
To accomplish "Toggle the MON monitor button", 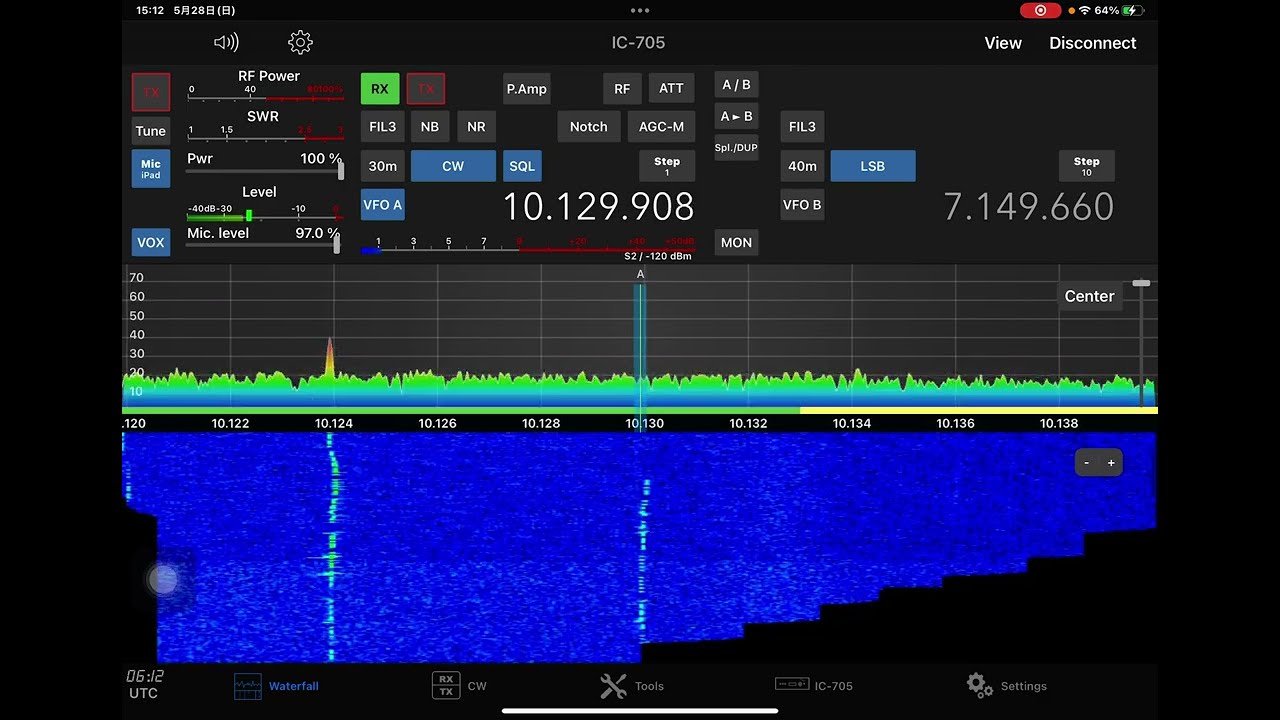I will click(736, 243).
